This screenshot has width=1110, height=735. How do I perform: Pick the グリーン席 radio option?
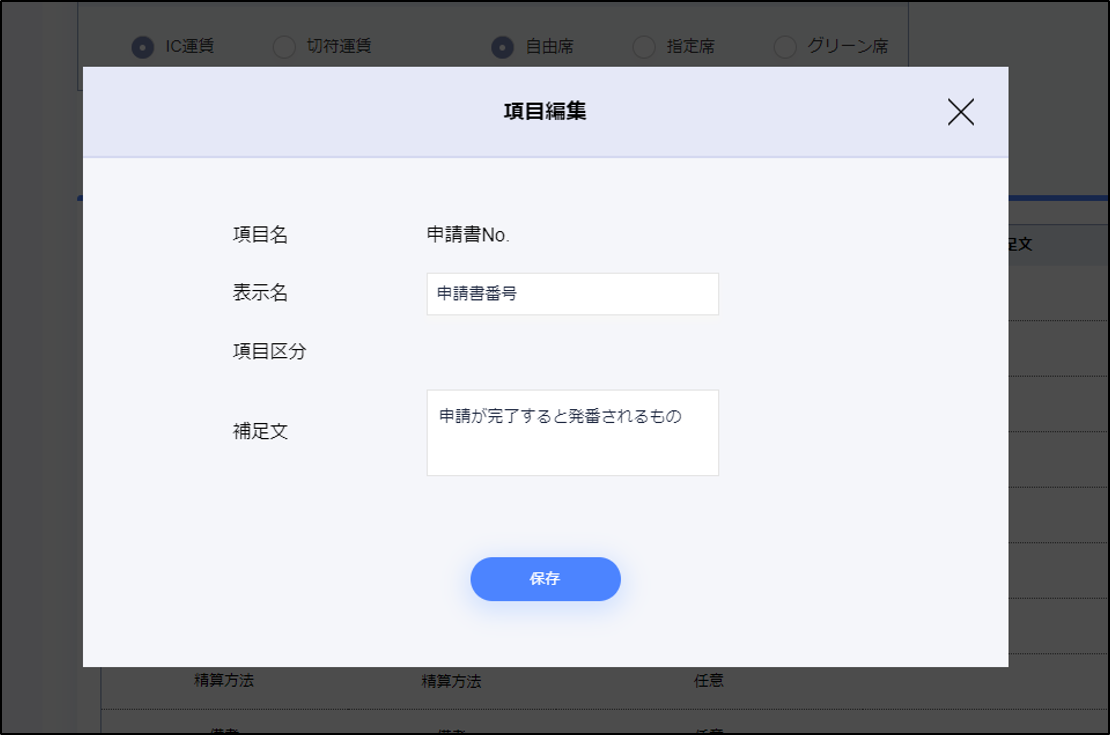point(786,47)
